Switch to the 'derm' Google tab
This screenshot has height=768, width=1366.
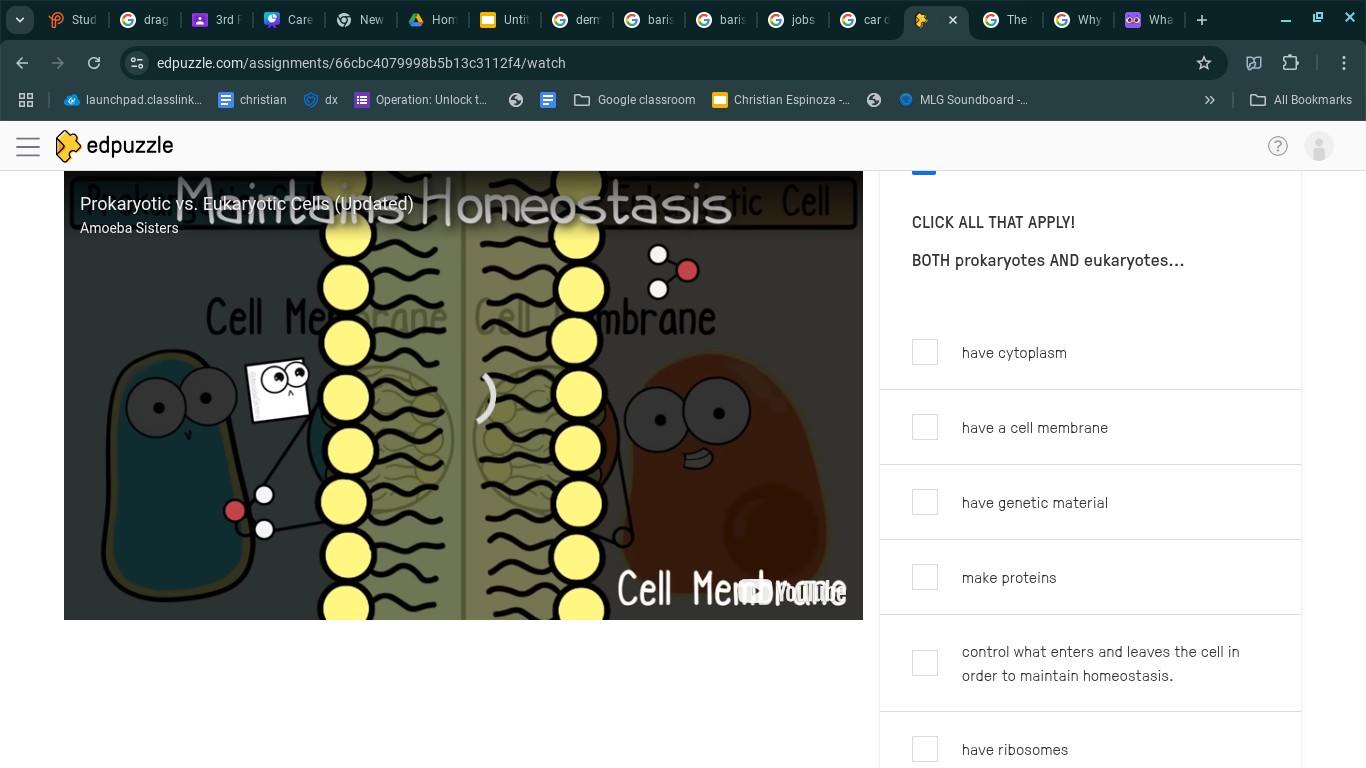coord(577,20)
